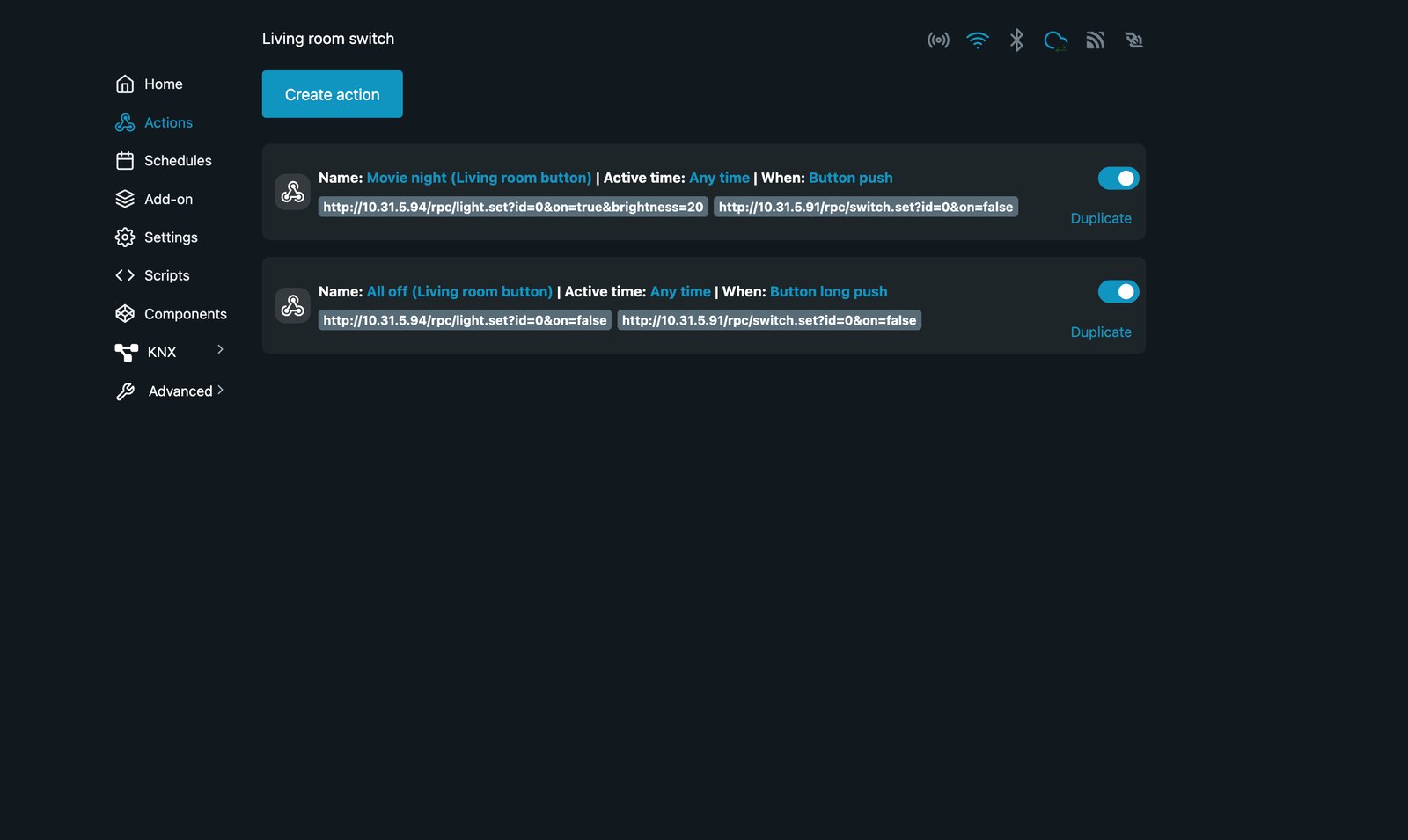This screenshot has width=1408, height=840.
Task: Click the Home icon in sidebar
Action: click(125, 84)
